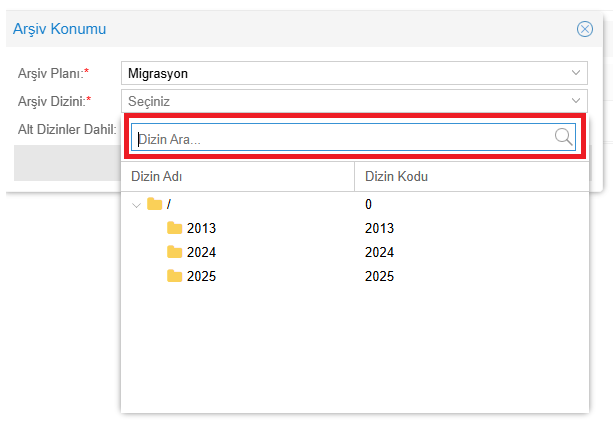Sort by Dizin Kodu column header

pyautogui.click(x=397, y=177)
